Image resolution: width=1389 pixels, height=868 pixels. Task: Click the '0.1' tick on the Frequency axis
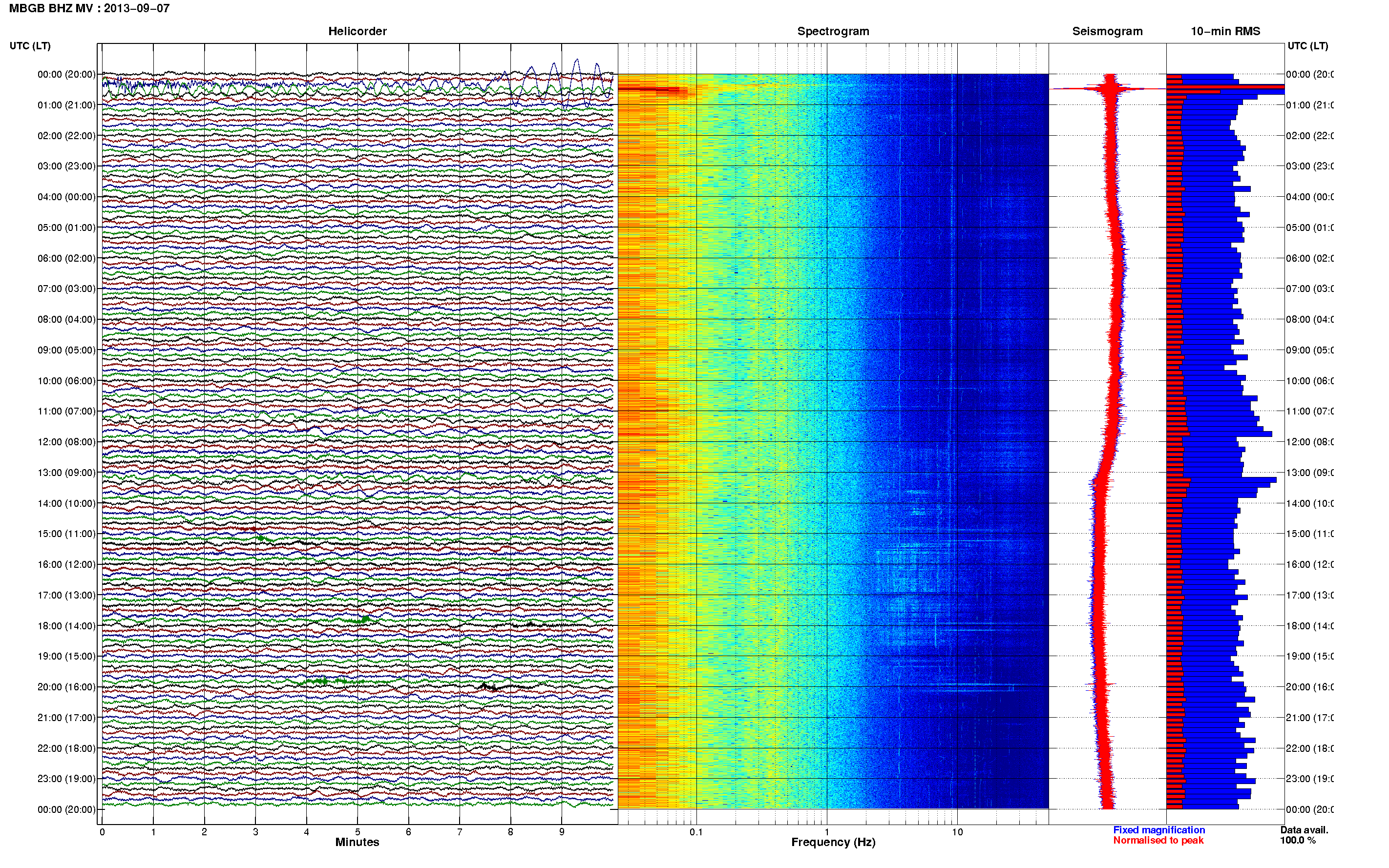point(696,832)
